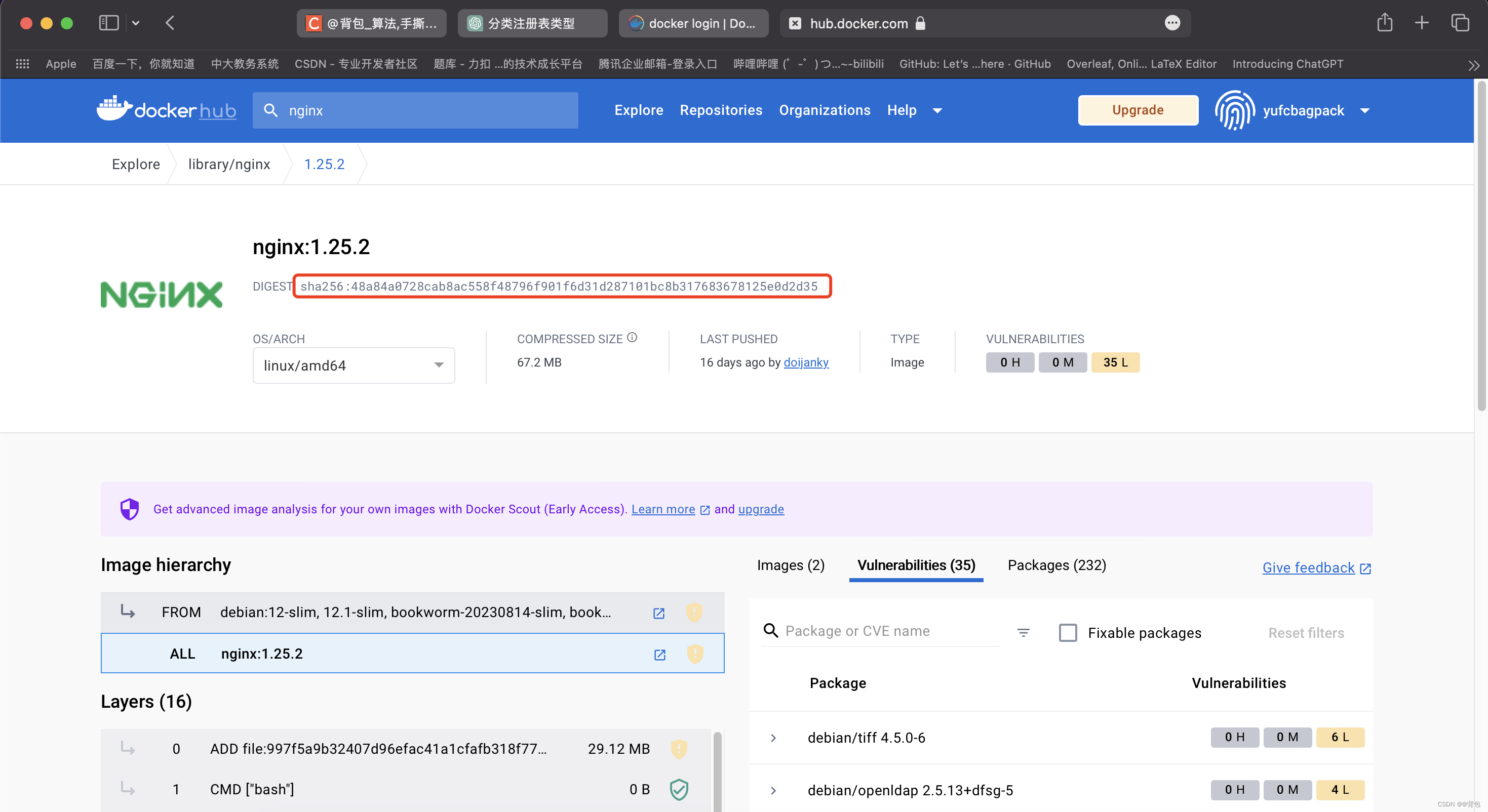
Task: Switch to the Images (2) tab
Action: [x=790, y=565]
